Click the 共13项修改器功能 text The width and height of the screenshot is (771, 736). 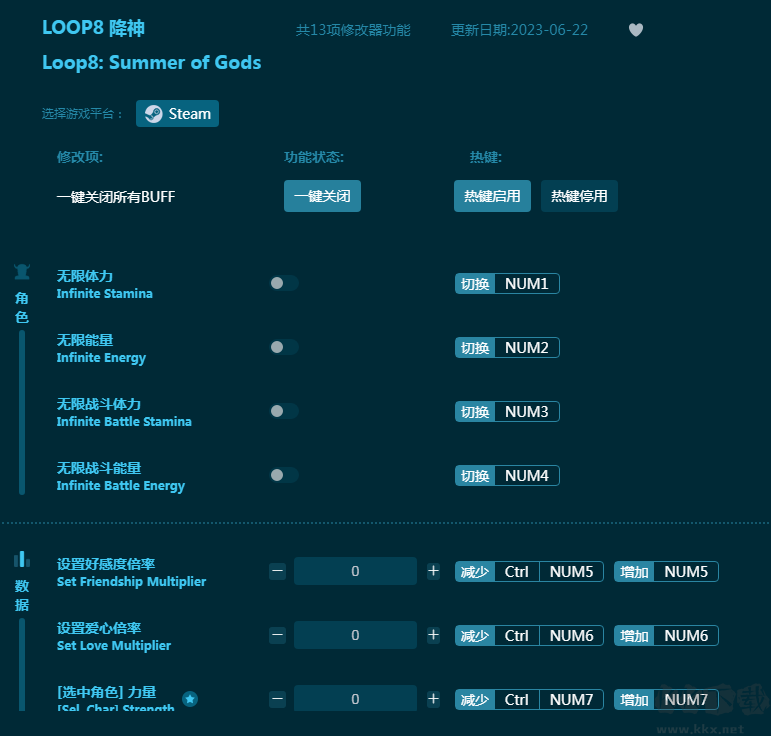[x=353, y=30]
